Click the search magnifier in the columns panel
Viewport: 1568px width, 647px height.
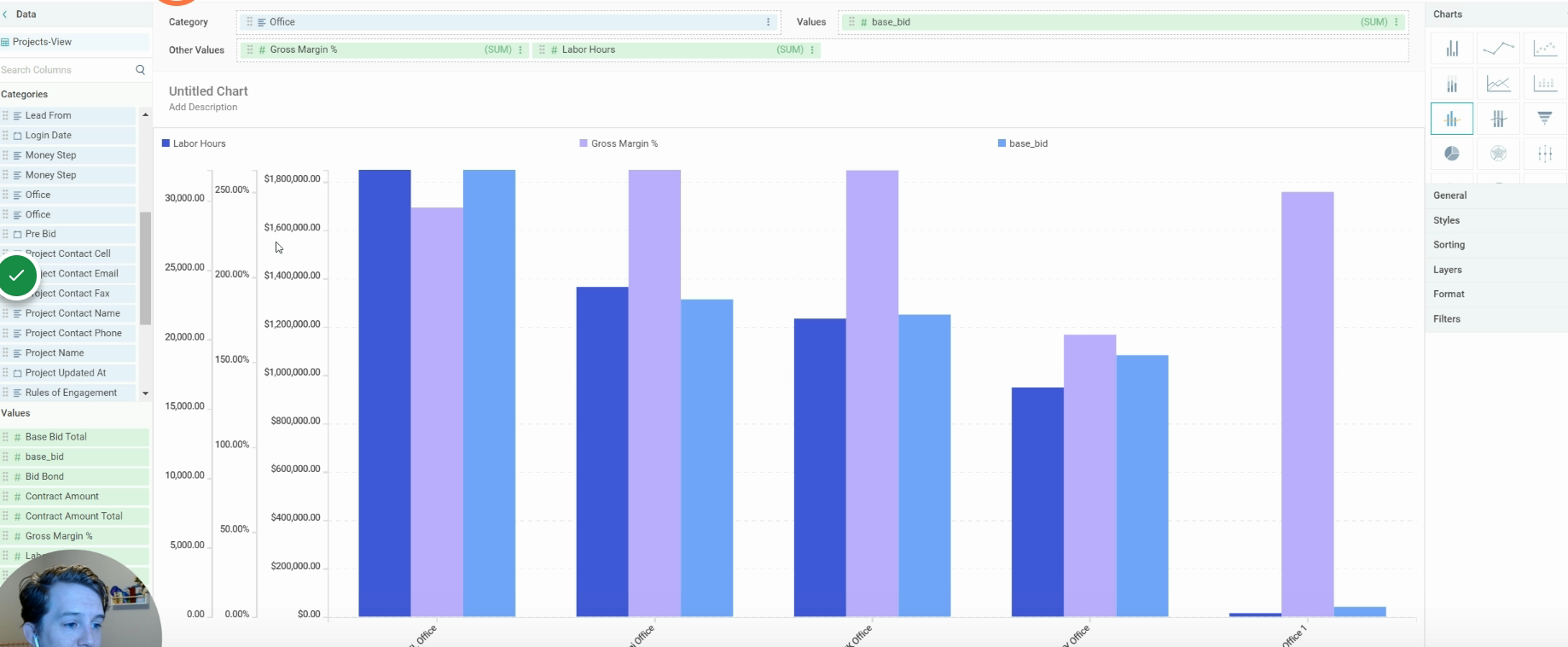pos(141,70)
